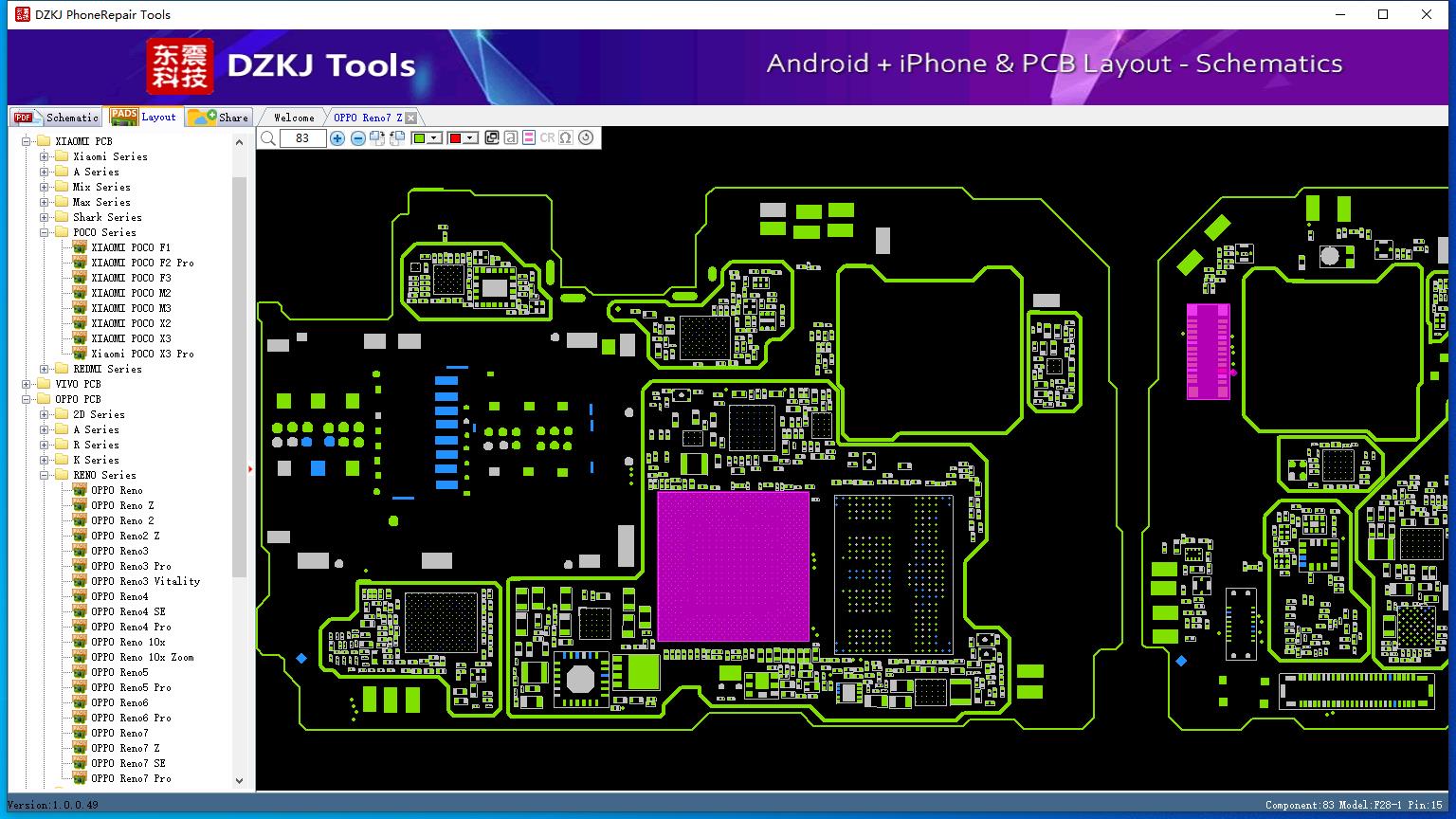This screenshot has height=819, width=1456.
Task: Close the OPPO Reno7 Z tab
Action: (411, 118)
